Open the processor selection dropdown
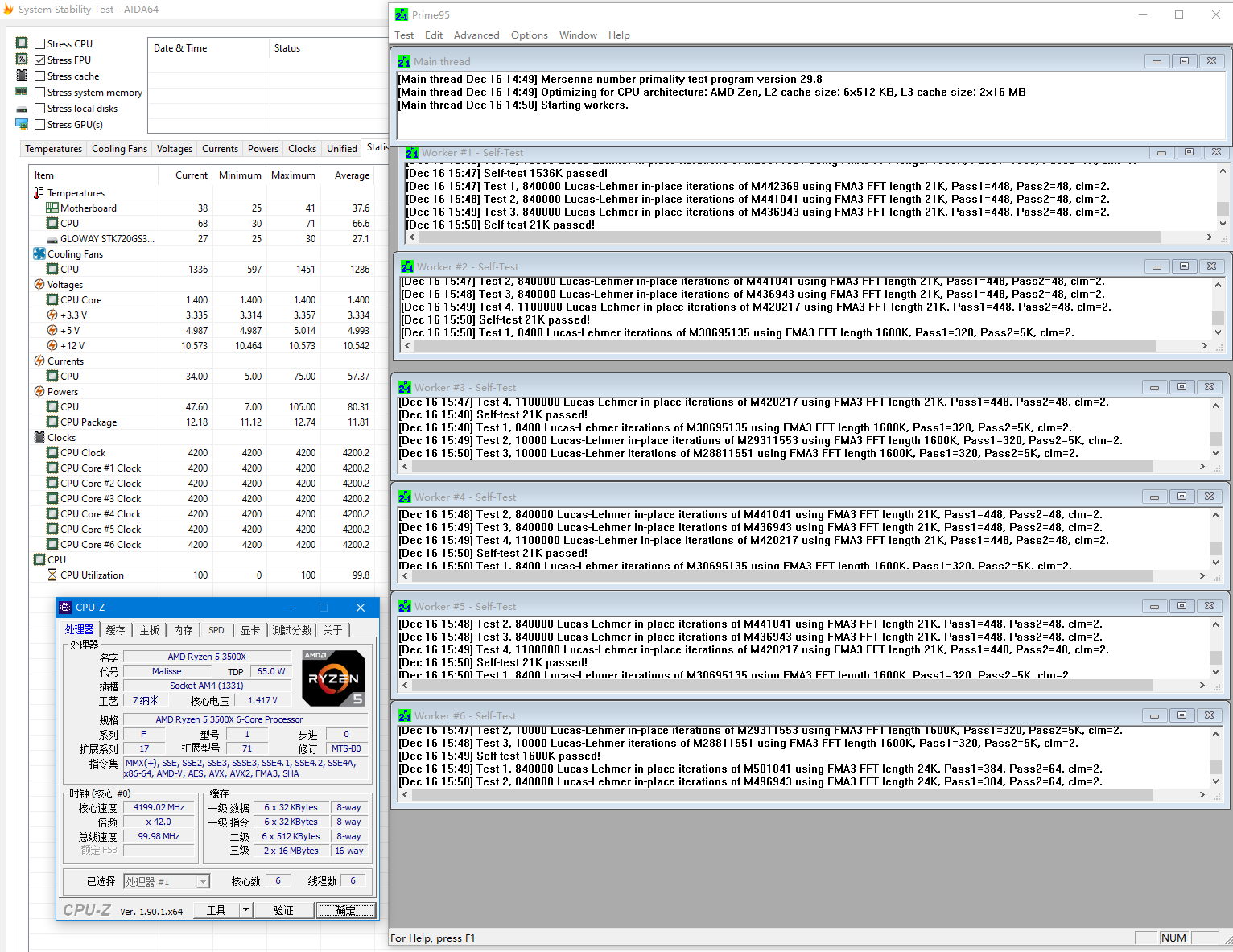The height and width of the screenshot is (952, 1233). [x=203, y=882]
